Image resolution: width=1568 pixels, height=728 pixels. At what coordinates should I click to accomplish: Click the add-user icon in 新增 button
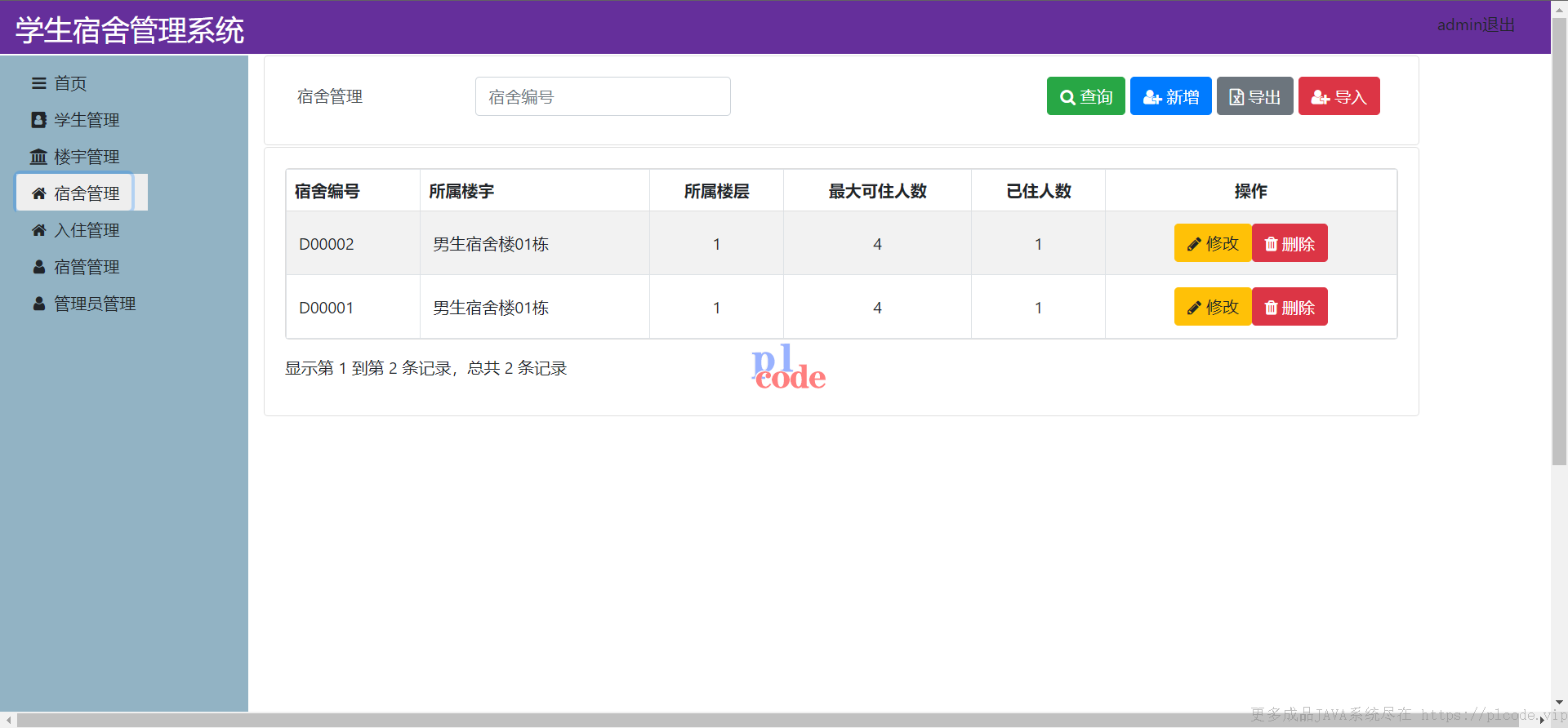[x=1152, y=97]
